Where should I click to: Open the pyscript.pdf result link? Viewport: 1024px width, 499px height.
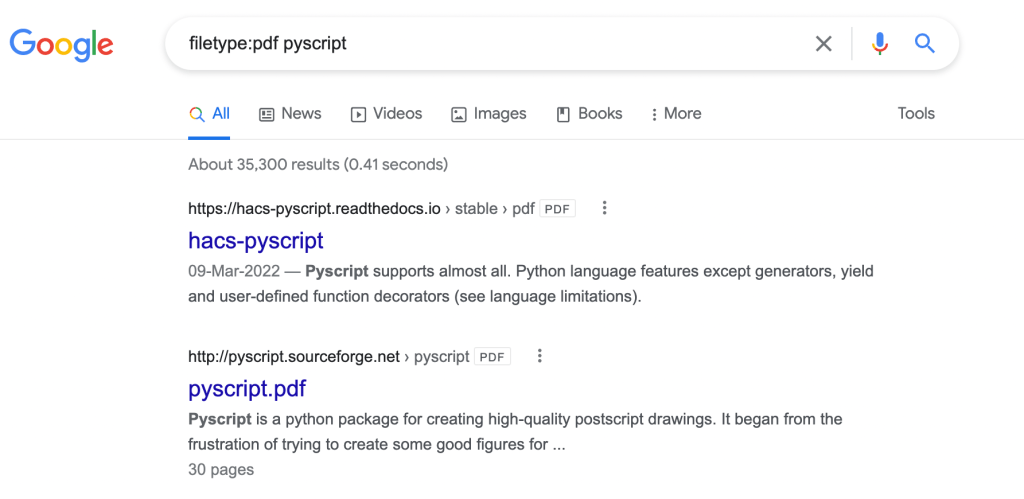[x=246, y=388]
